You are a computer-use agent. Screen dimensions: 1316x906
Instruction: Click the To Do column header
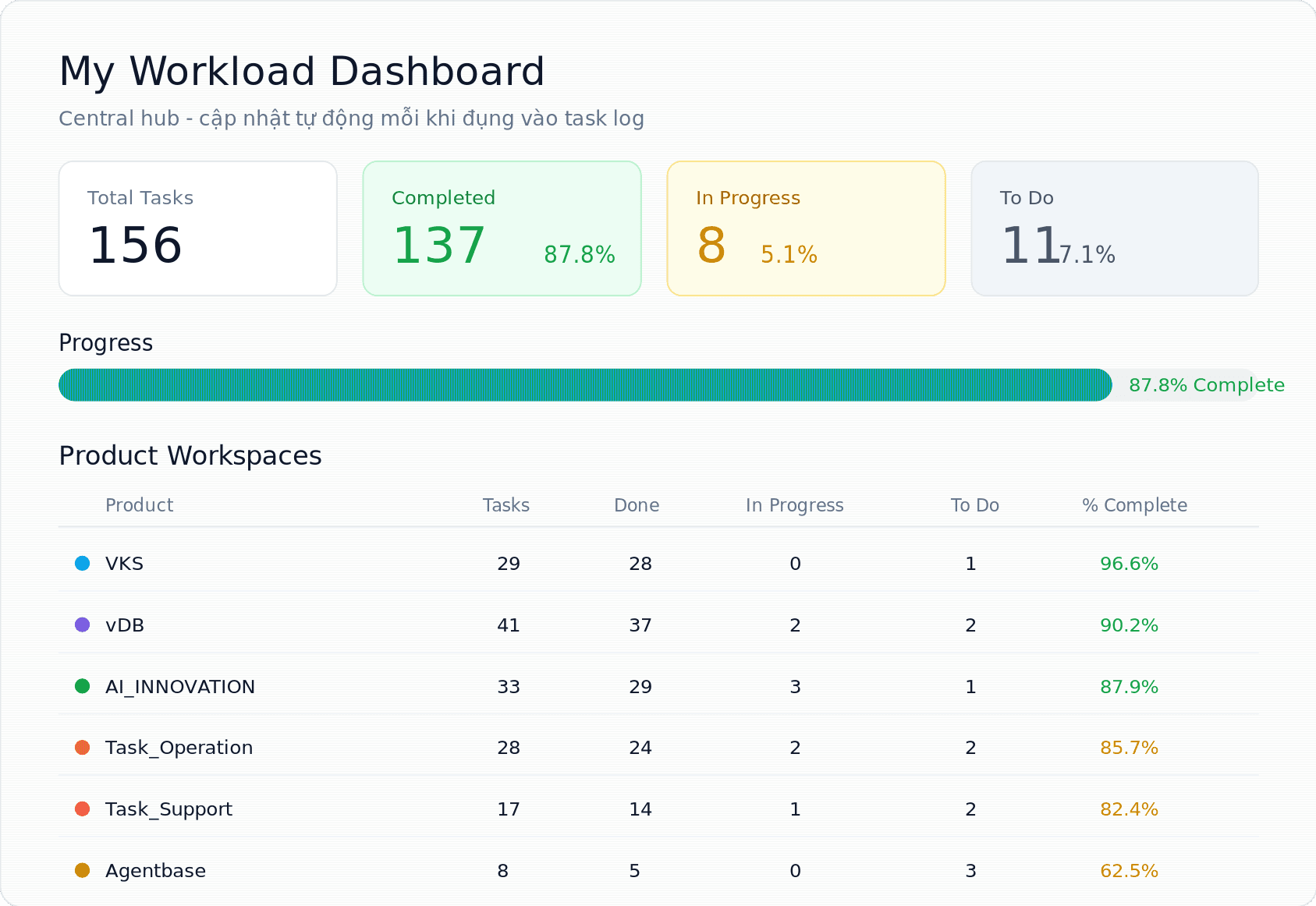[x=975, y=505]
